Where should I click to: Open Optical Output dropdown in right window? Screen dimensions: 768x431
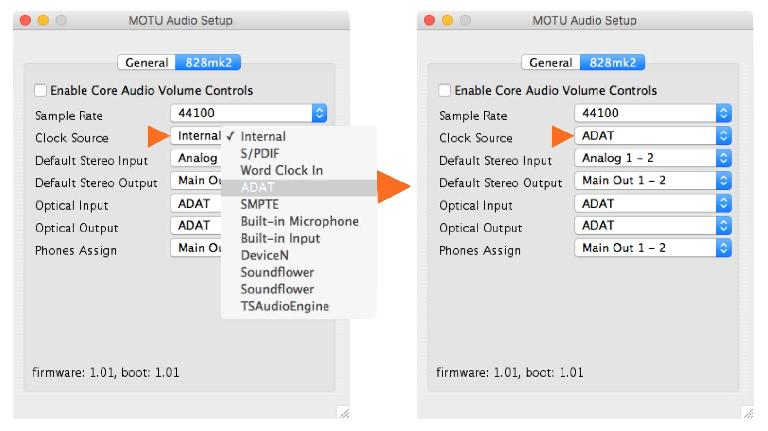(653, 226)
